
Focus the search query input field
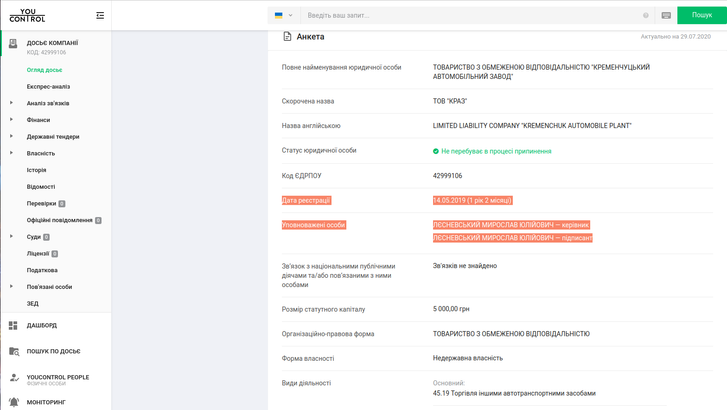[x=472, y=15]
